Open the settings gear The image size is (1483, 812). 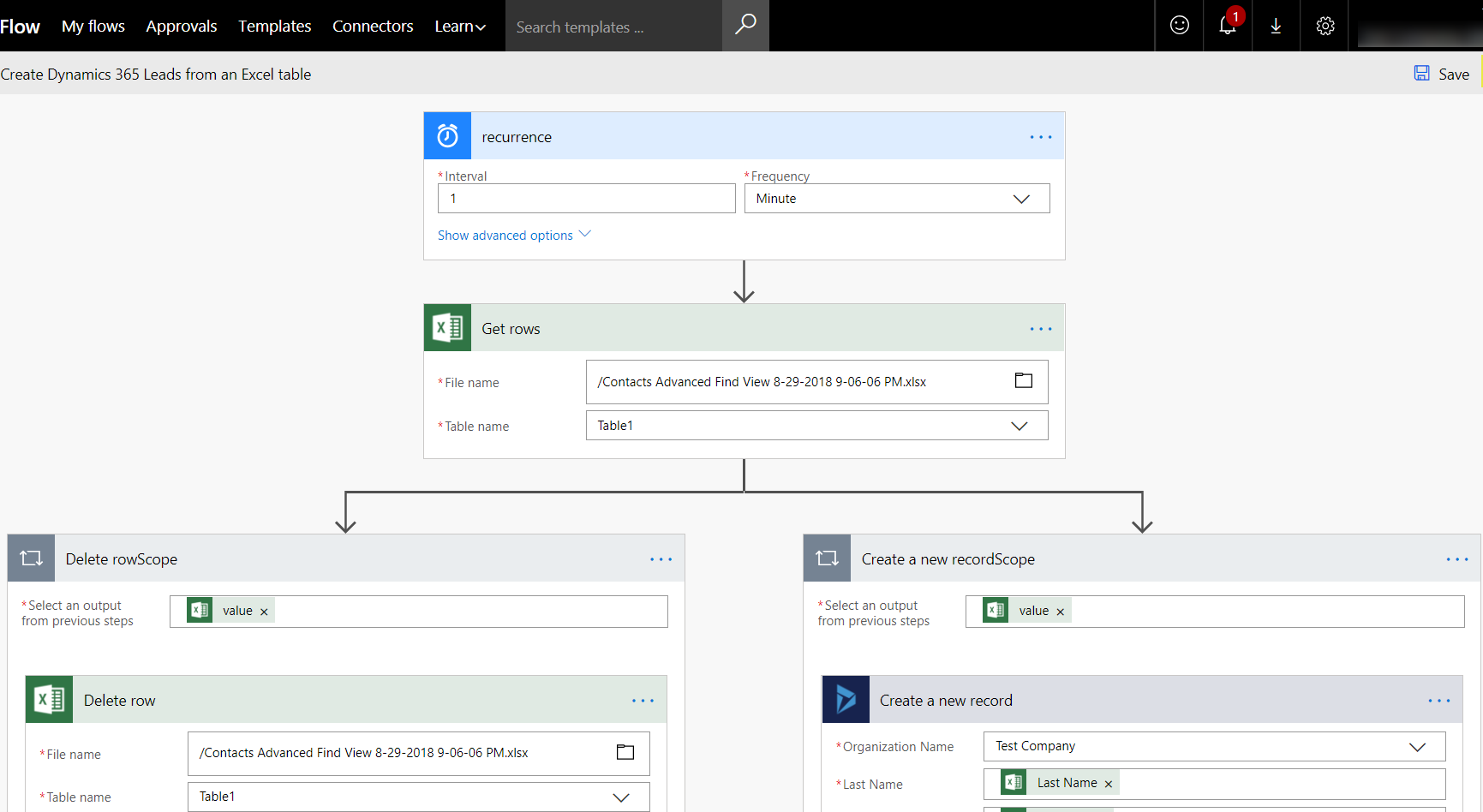click(1325, 26)
